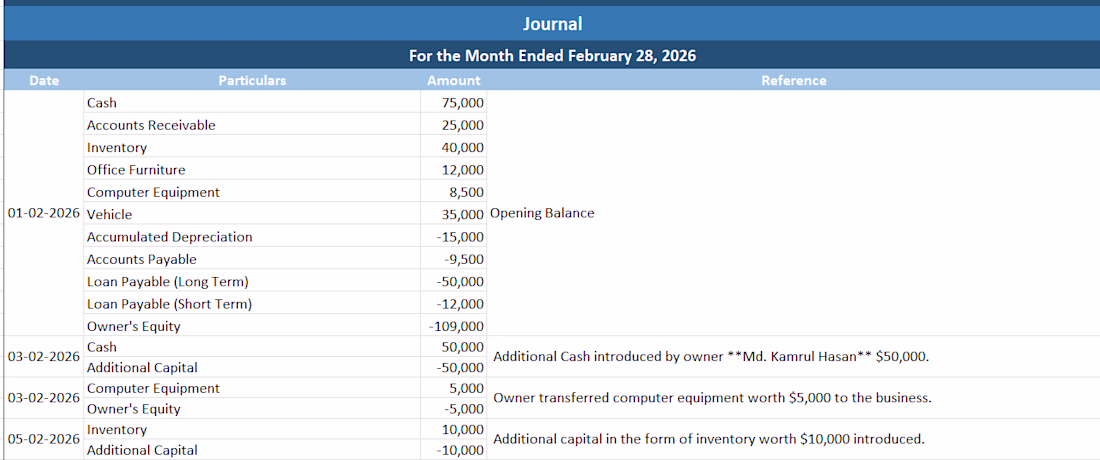
Task: Click the Inventory cell with 40,000 amount
Action: click(x=252, y=147)
